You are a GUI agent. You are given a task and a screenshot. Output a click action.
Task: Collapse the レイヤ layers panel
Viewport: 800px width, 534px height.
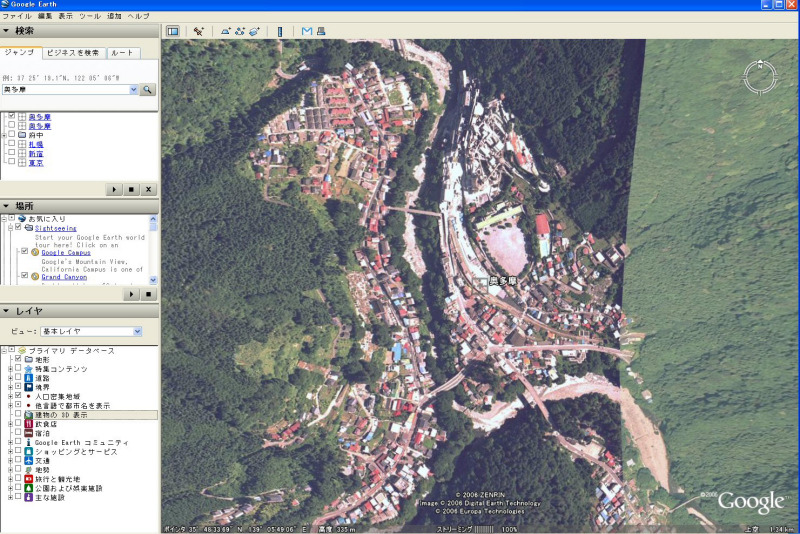pyautogui.click(x=6, y=311)
